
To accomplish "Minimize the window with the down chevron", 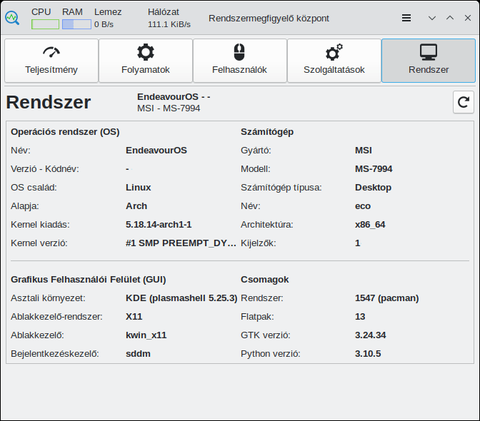I will [432, 18].
